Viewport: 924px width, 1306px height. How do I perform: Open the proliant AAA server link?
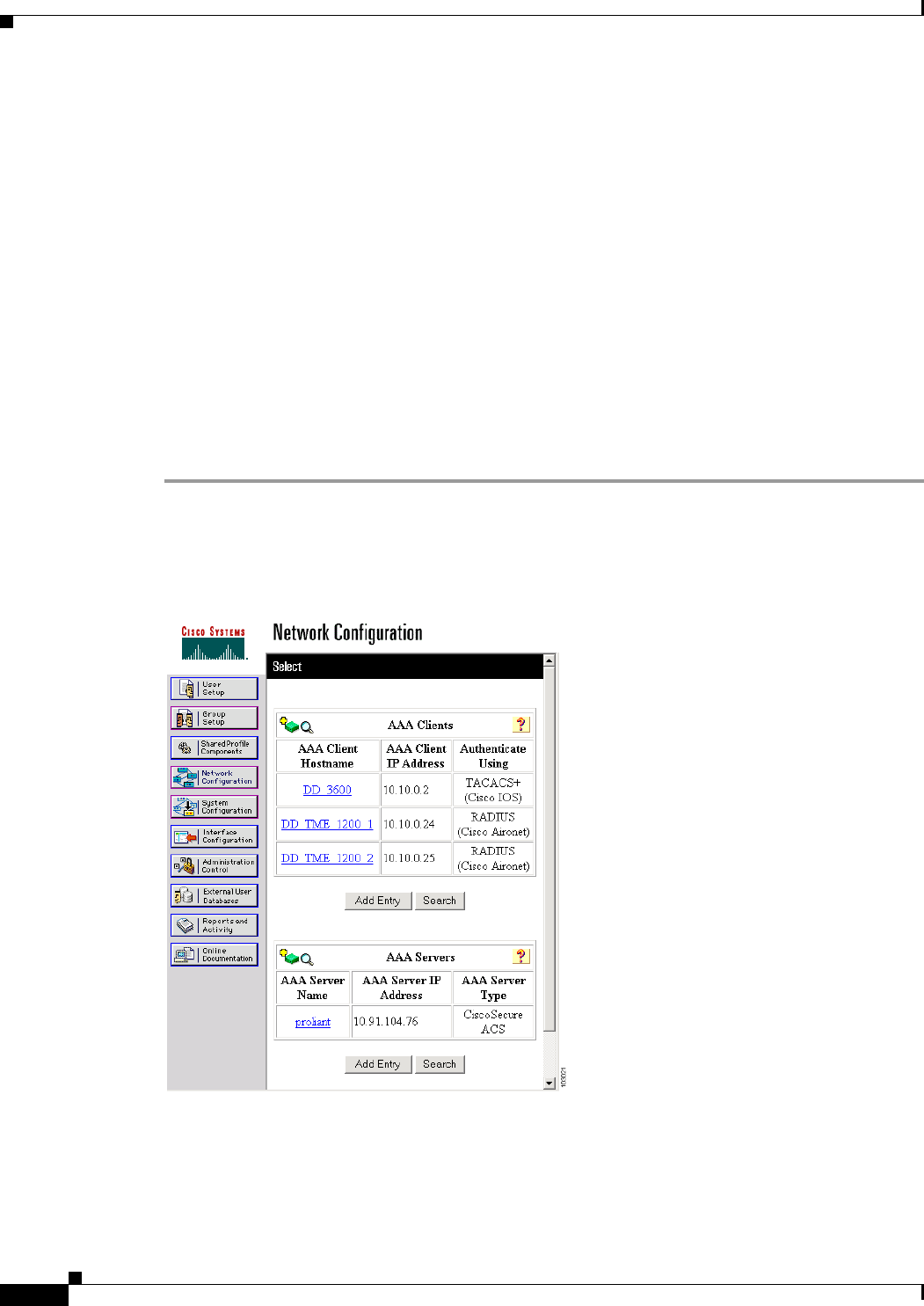313,1022
